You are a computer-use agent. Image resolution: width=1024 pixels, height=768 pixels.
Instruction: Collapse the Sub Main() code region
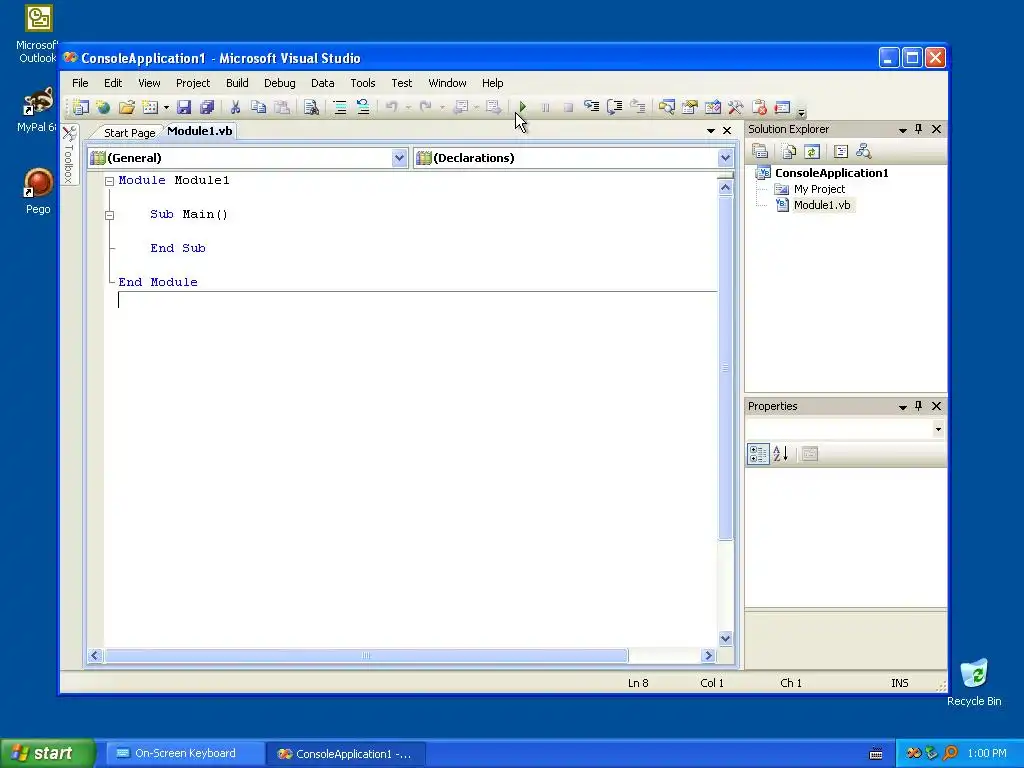click(110, 216)
